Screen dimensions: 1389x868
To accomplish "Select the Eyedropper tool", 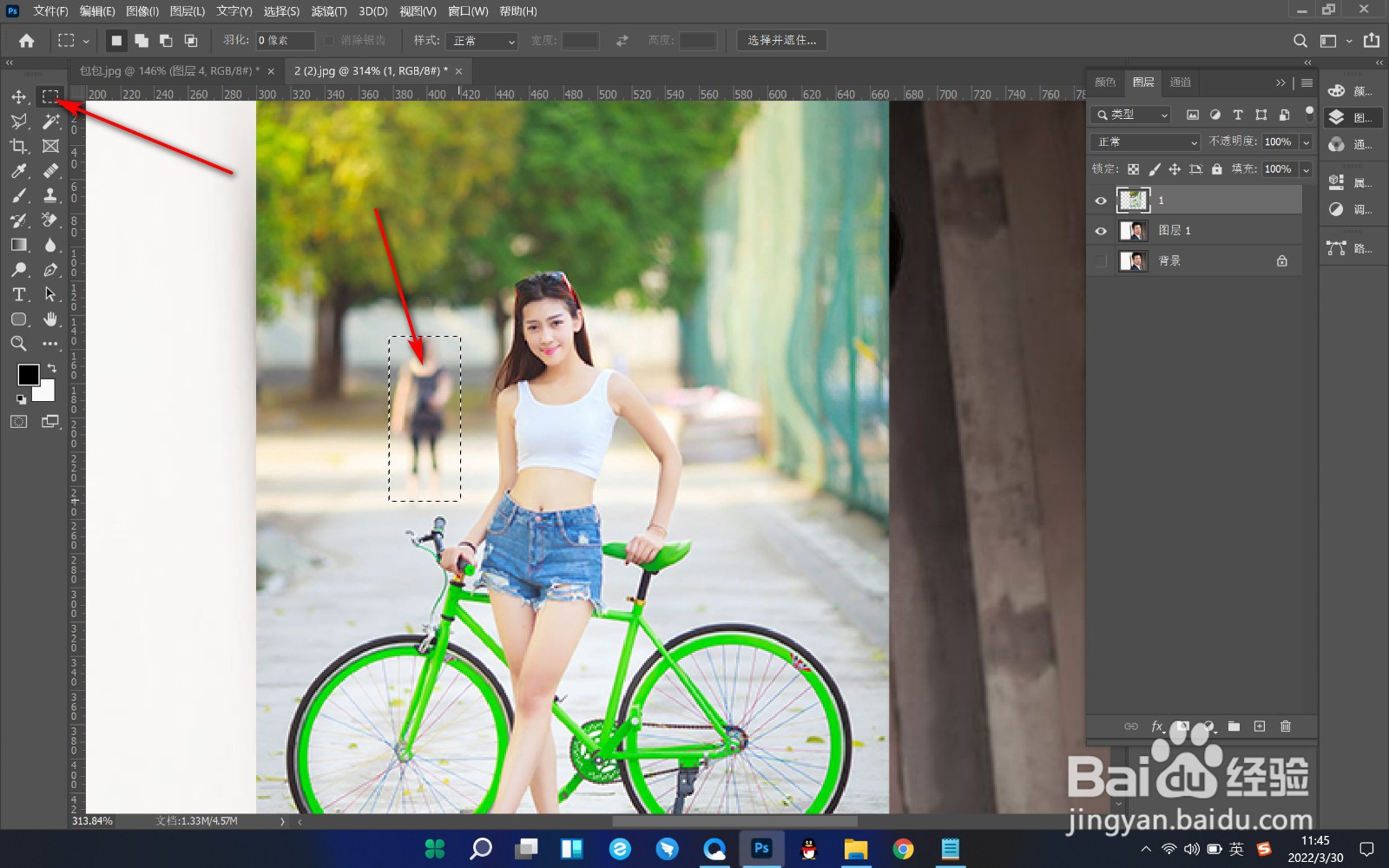I will pyautogui.click(x=18, y=171).
